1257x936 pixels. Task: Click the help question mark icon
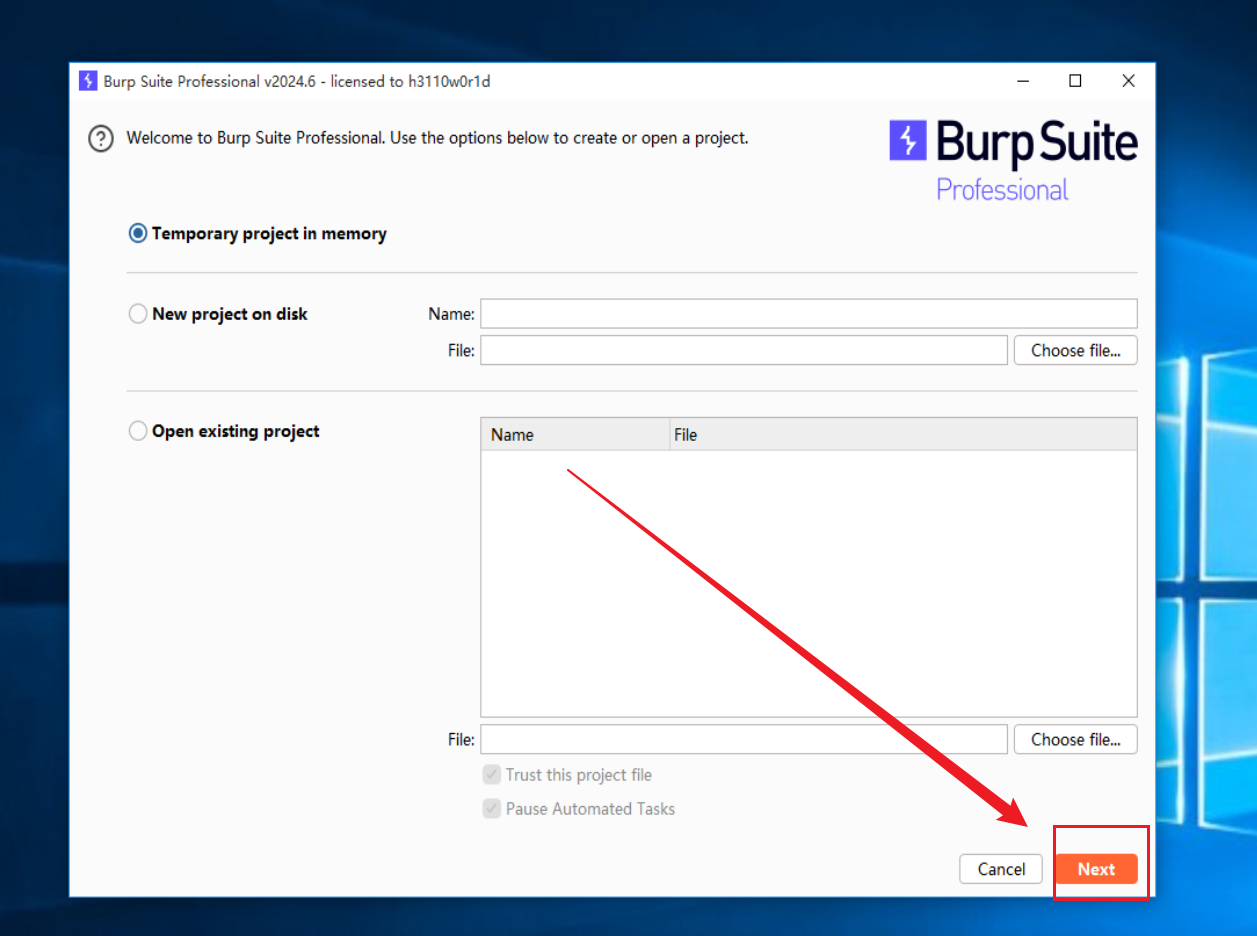[101, 139]
